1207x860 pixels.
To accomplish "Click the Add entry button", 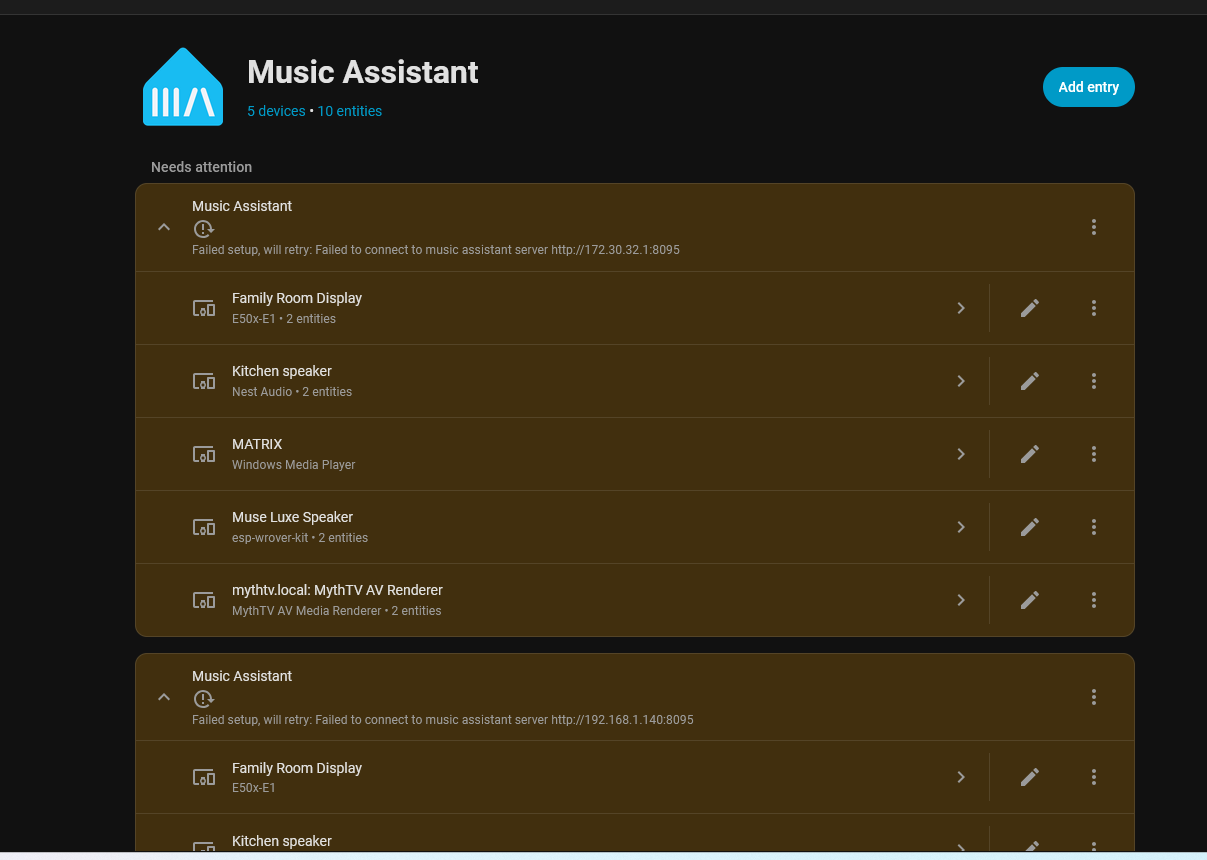I will coord(1088,87).
